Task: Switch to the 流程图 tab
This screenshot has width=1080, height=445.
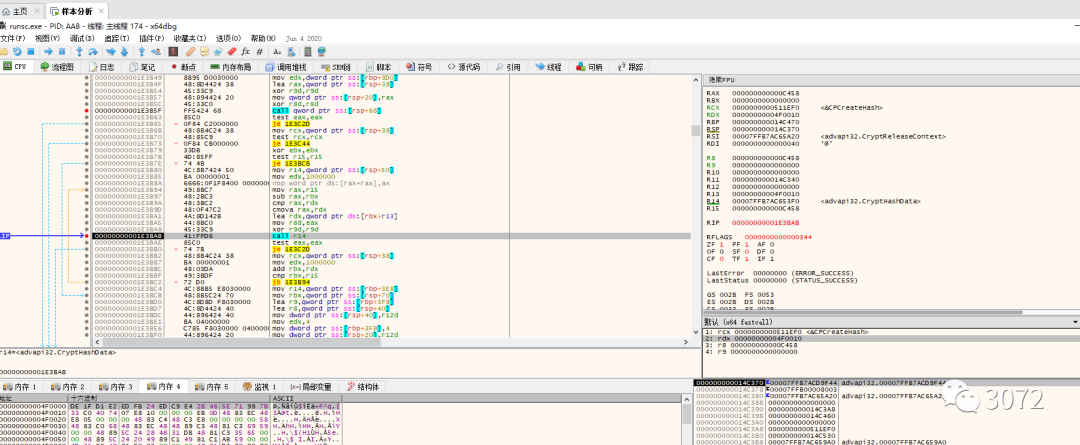Action: click(56, 67)
